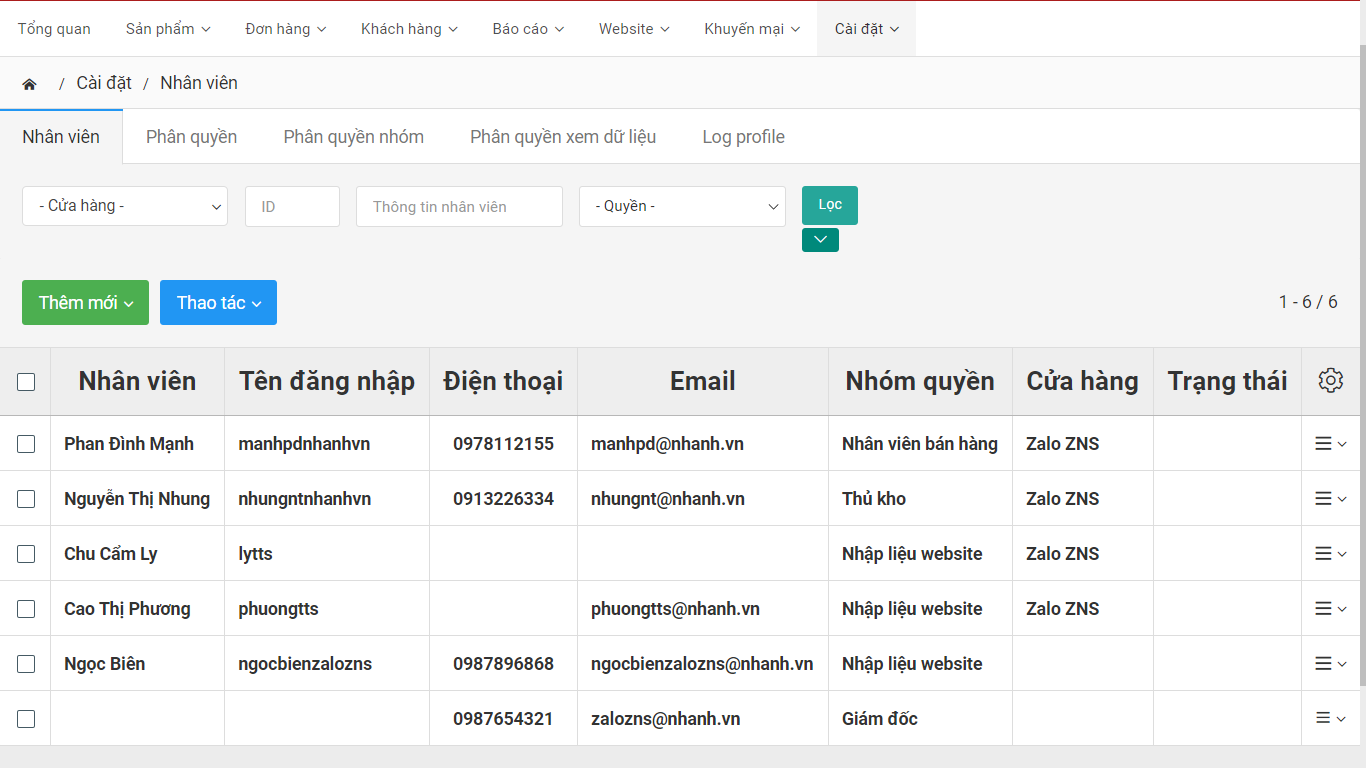The height and width of the screenshot is (768, 1366).
Task: Open the Báo cáo menu
Action: tap(528, 29)
